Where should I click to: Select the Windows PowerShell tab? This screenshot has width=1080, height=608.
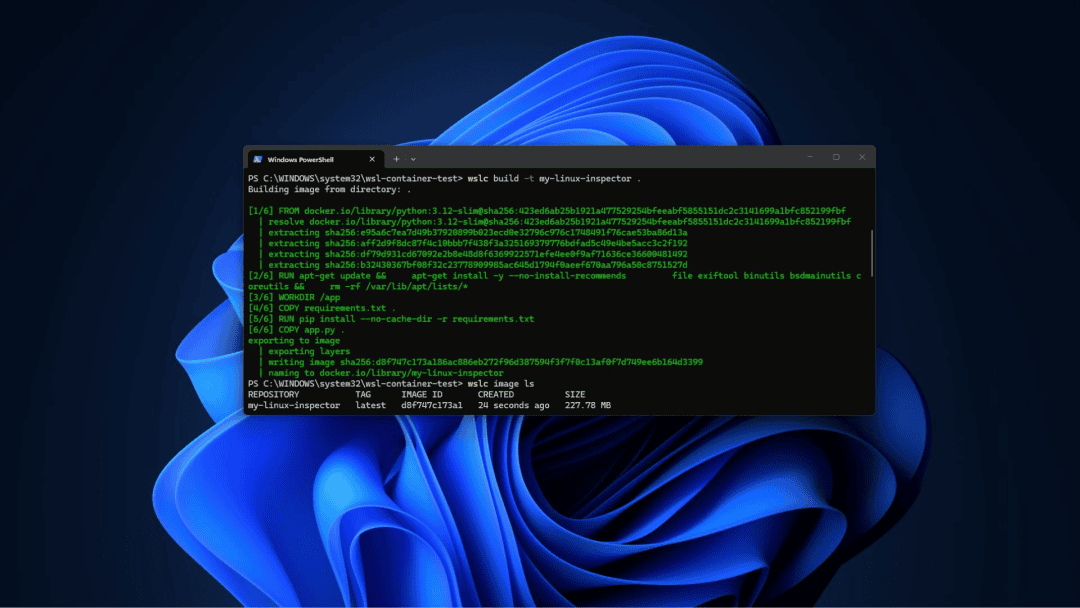(314, 159)
